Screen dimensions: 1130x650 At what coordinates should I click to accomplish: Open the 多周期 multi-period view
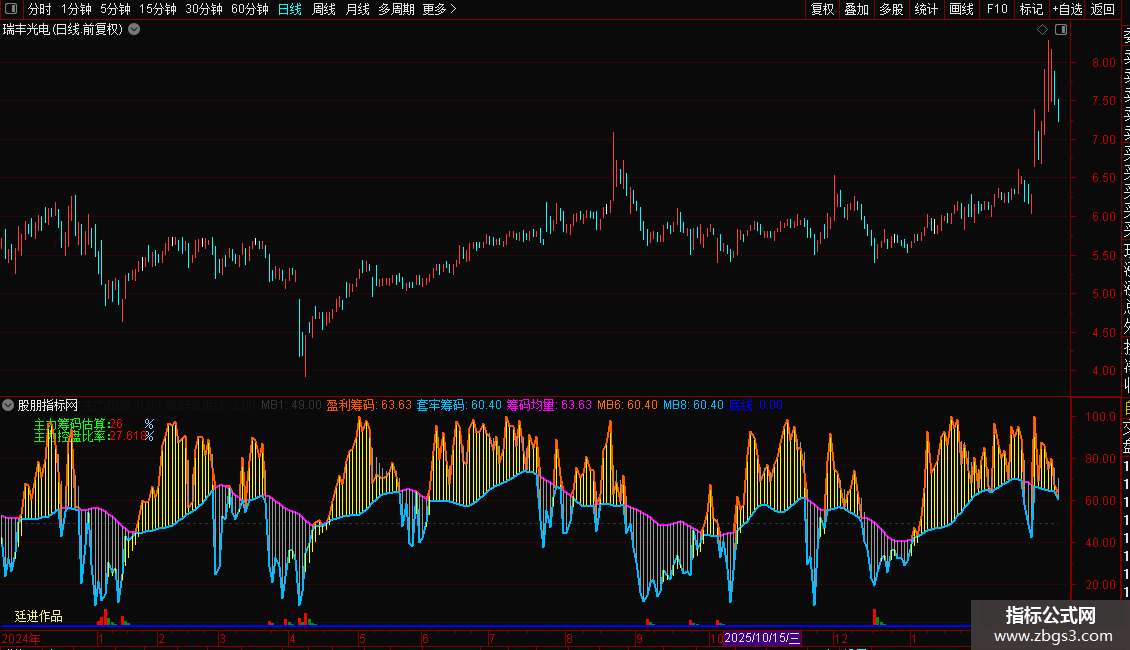(396, 9)
